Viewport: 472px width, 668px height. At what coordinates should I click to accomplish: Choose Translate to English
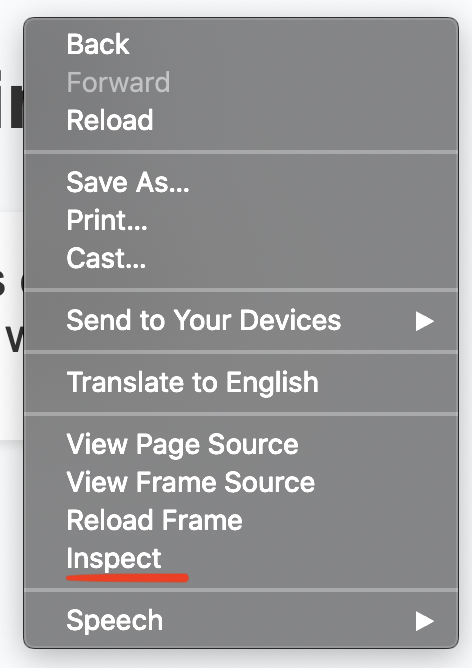click(241, 382)
